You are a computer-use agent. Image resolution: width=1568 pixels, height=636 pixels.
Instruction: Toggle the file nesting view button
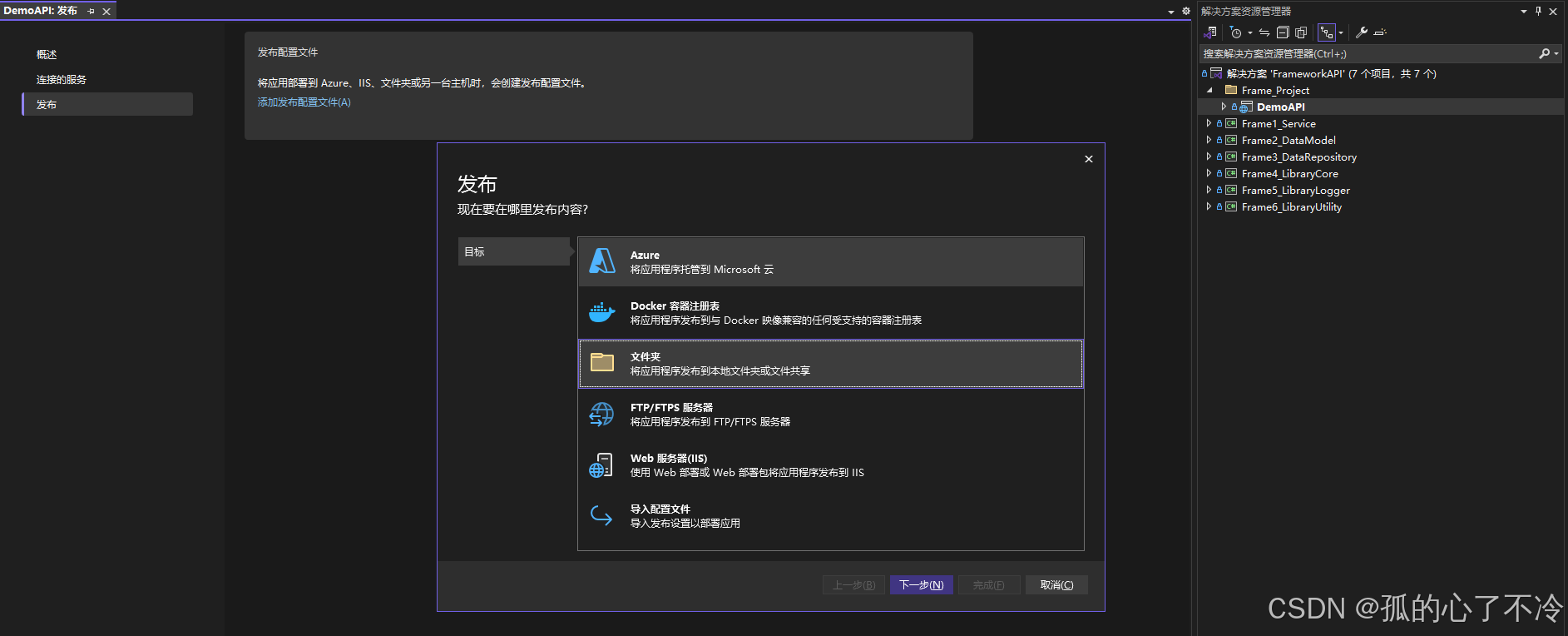[1327, 32]
